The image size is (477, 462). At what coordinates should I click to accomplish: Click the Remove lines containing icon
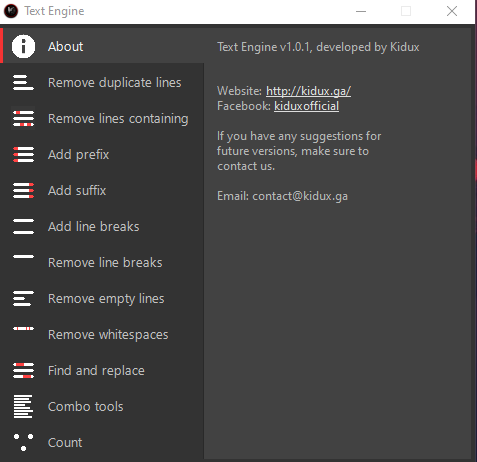(23, 118)
